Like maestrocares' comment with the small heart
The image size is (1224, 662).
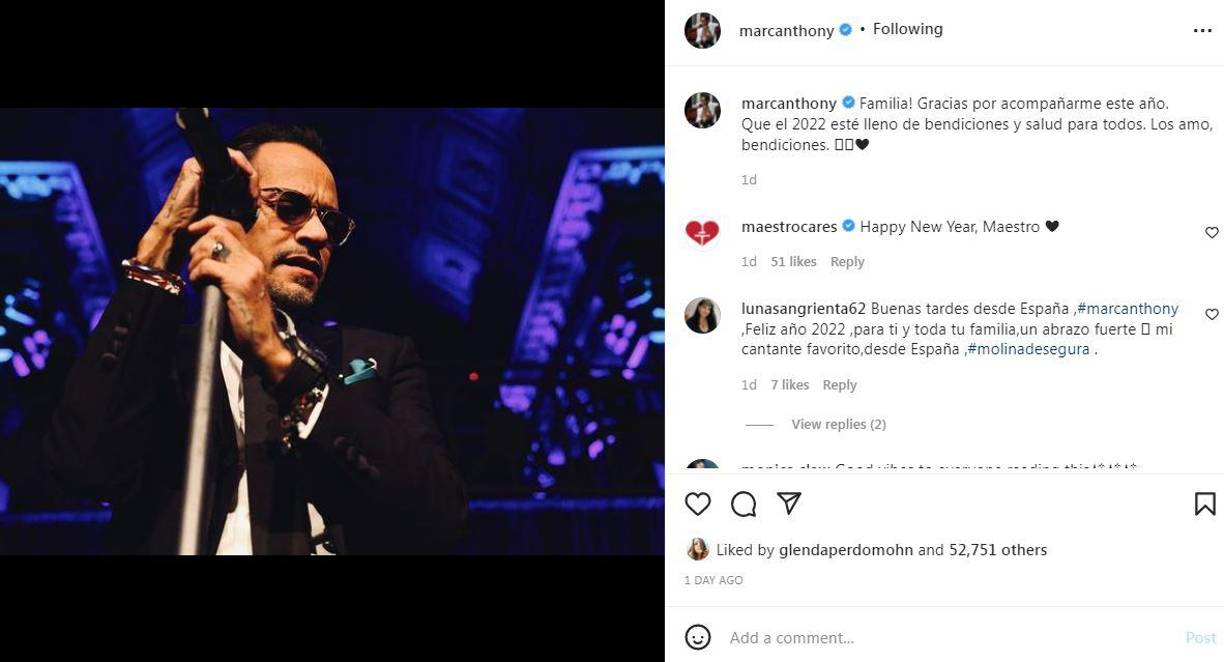click(x=1211, y=232)
